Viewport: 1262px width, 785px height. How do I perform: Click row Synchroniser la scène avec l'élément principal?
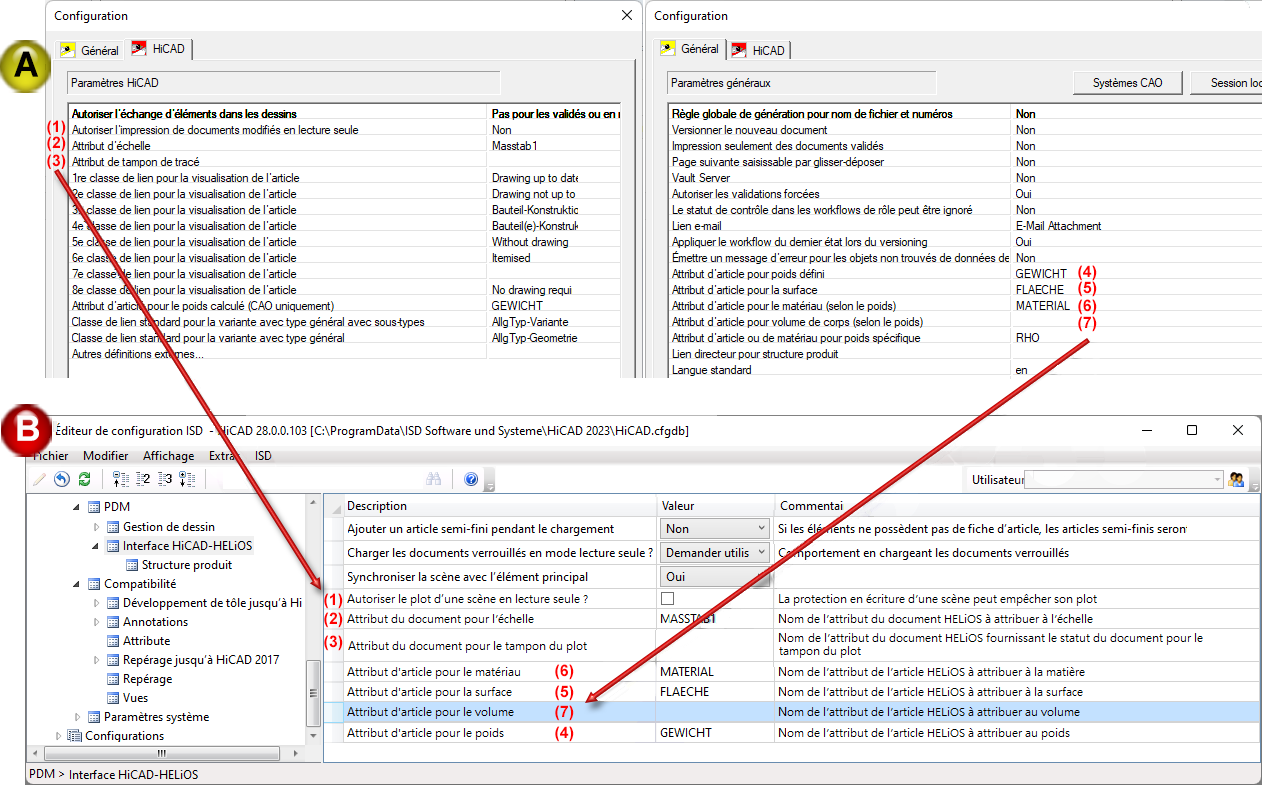(792, 576)
